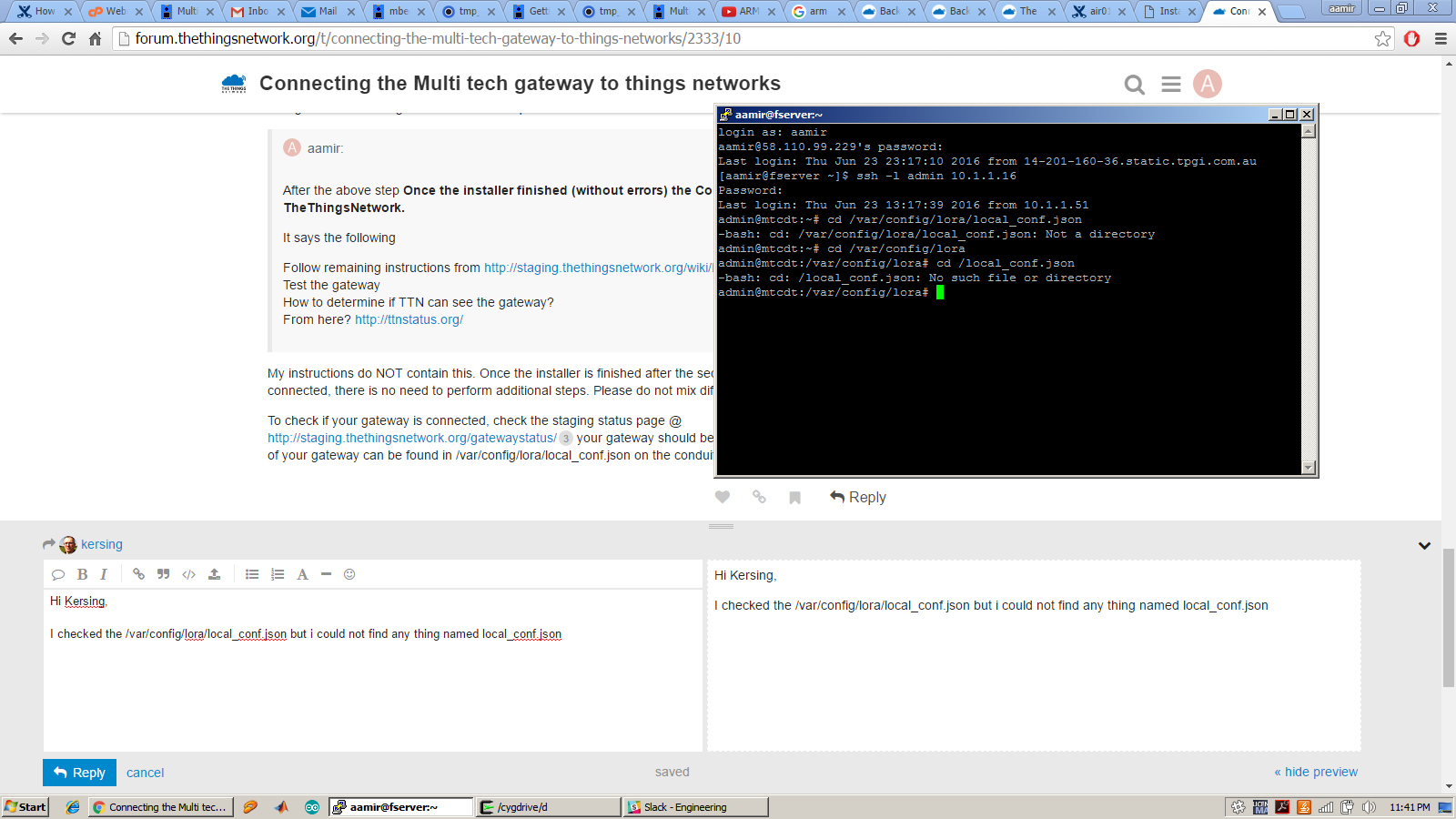This screenshot has height=819, width=1456.
Task: Click The Things Network logo
Action: coord(234,84)
